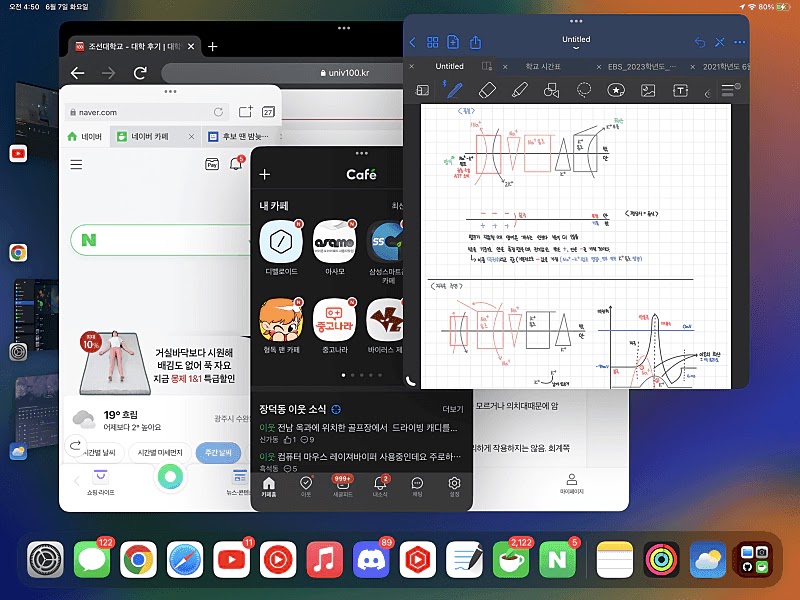Toggle the GoodNotes read-only pencil slash icon
This screenshot has width=800, height=600.
[719, 42]
